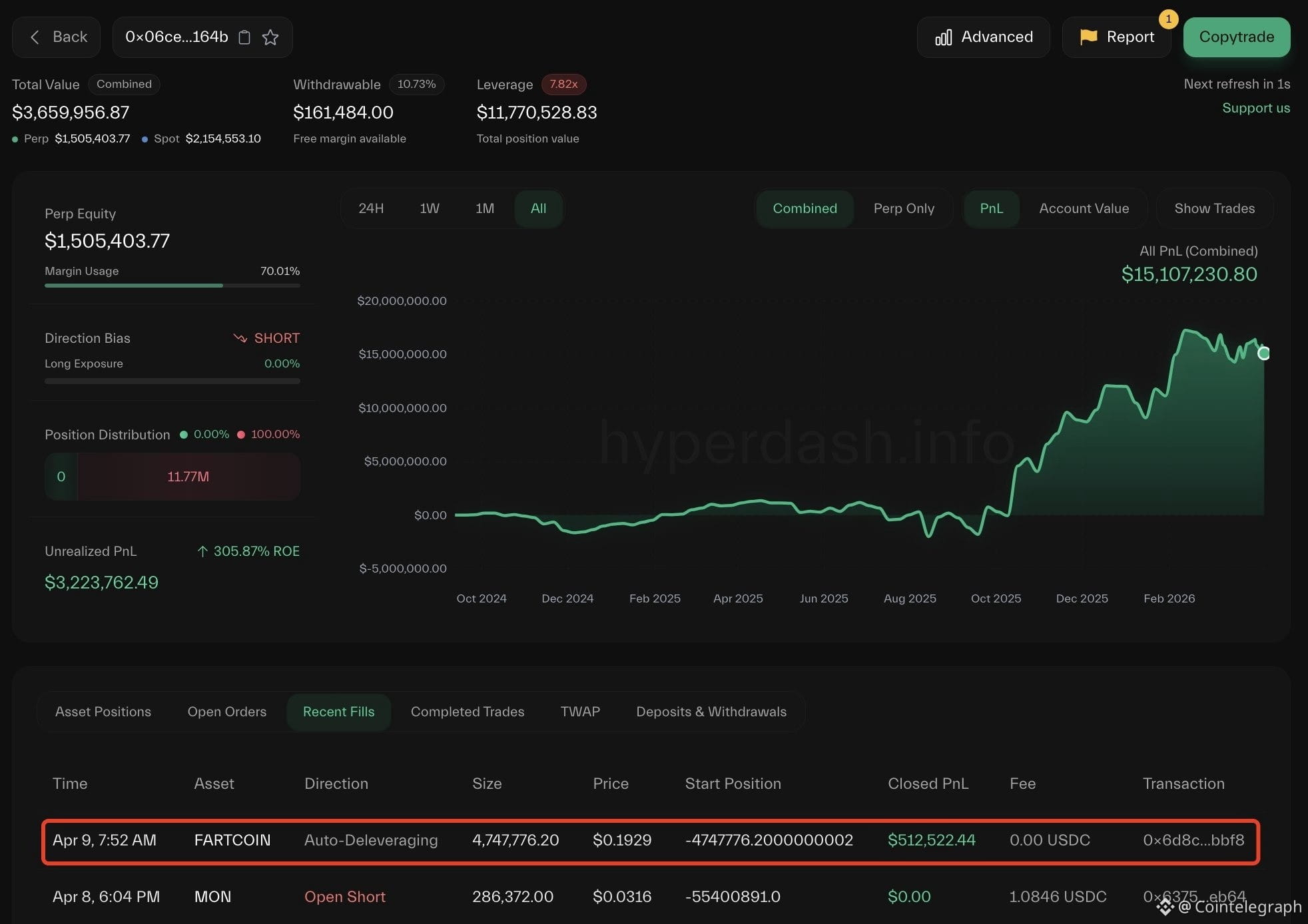Viewport: 1308px width, 924px height.
Task: Click the chart's current data point marker
Action: [x=1263, y=353]
